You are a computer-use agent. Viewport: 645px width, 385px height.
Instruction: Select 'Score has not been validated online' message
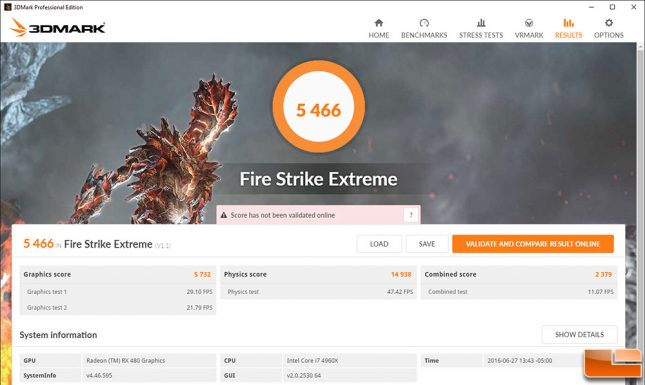point(283,215)
